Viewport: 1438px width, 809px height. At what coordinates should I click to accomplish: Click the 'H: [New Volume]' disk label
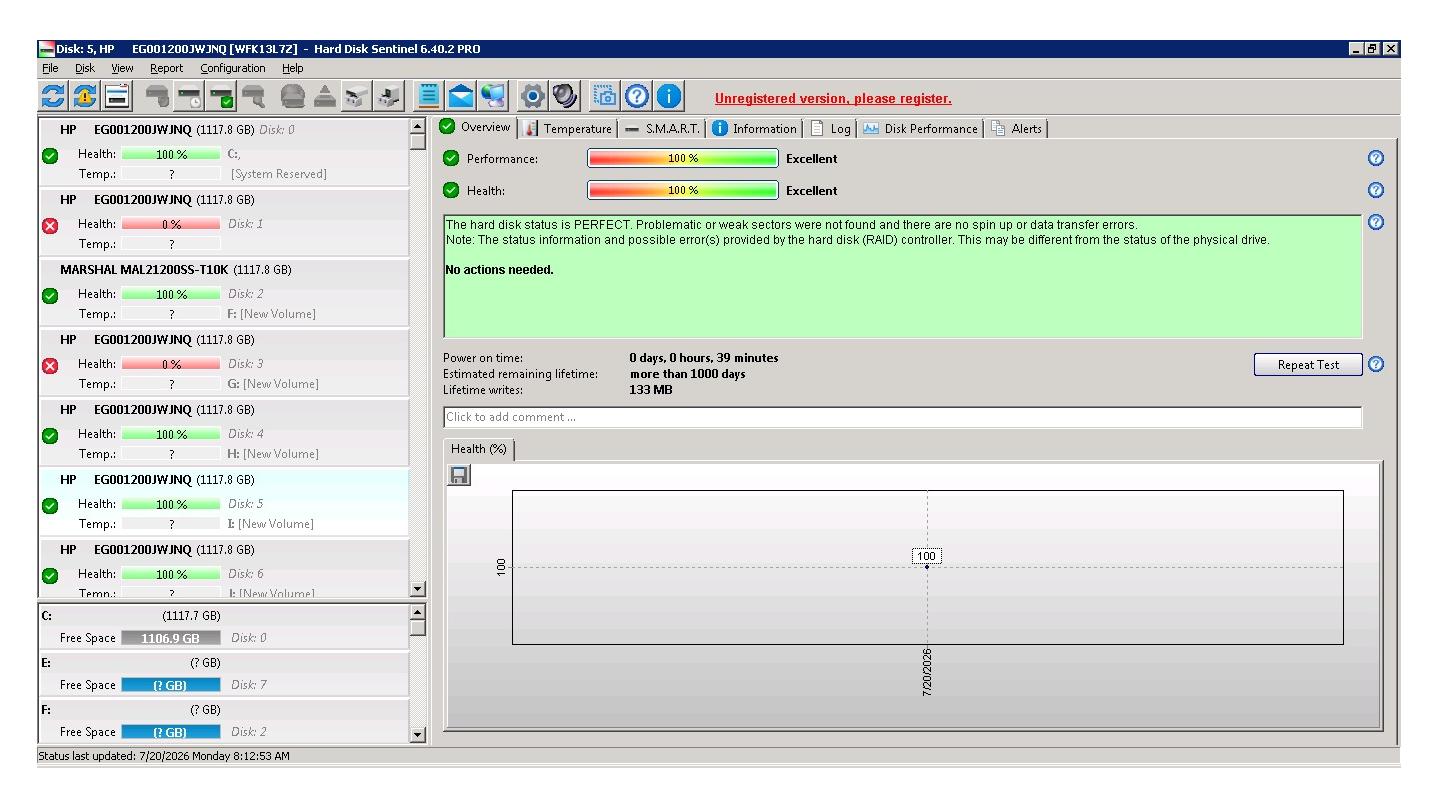273,454
